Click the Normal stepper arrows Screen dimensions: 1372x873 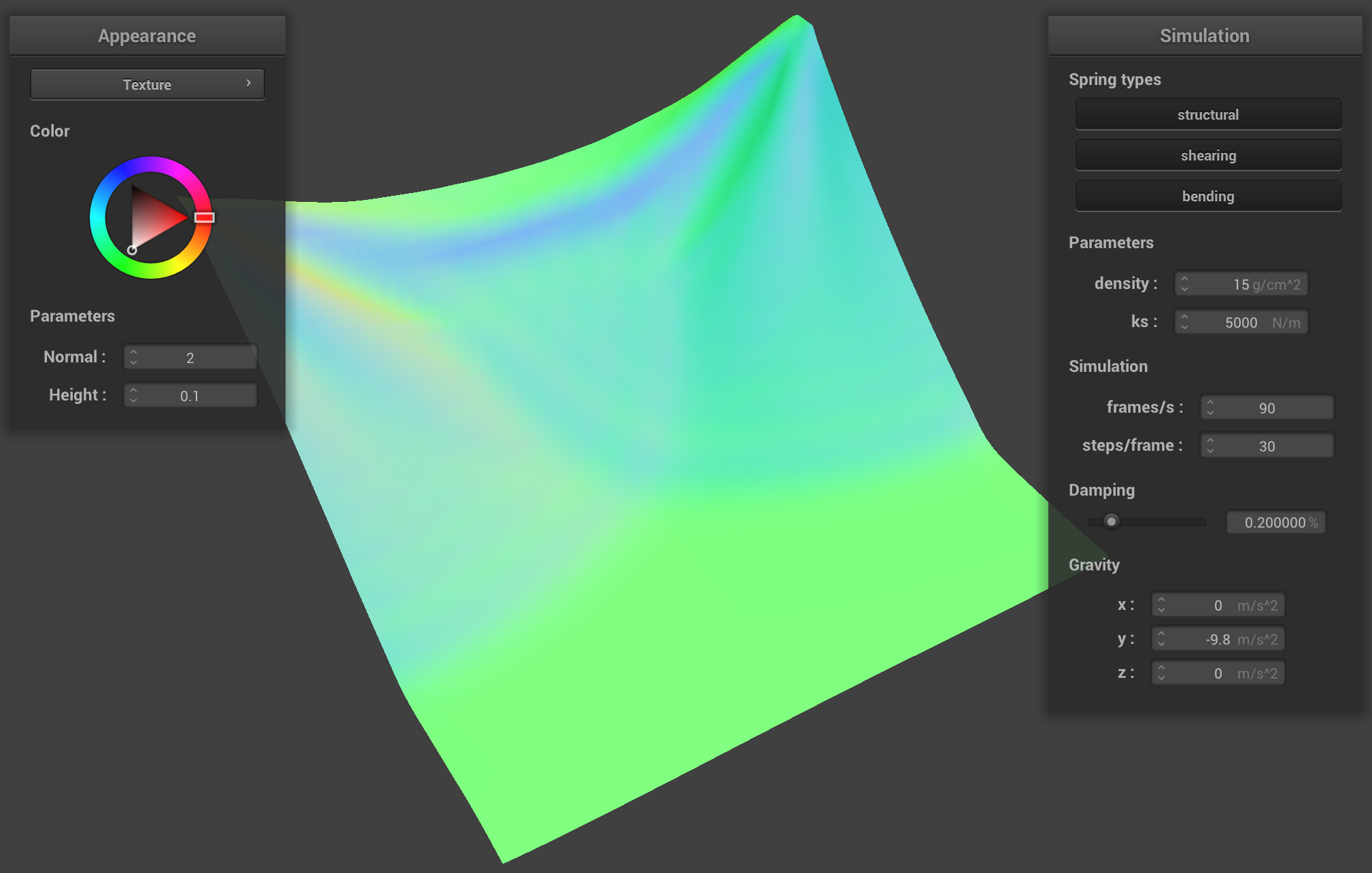[x=134, y=357]
